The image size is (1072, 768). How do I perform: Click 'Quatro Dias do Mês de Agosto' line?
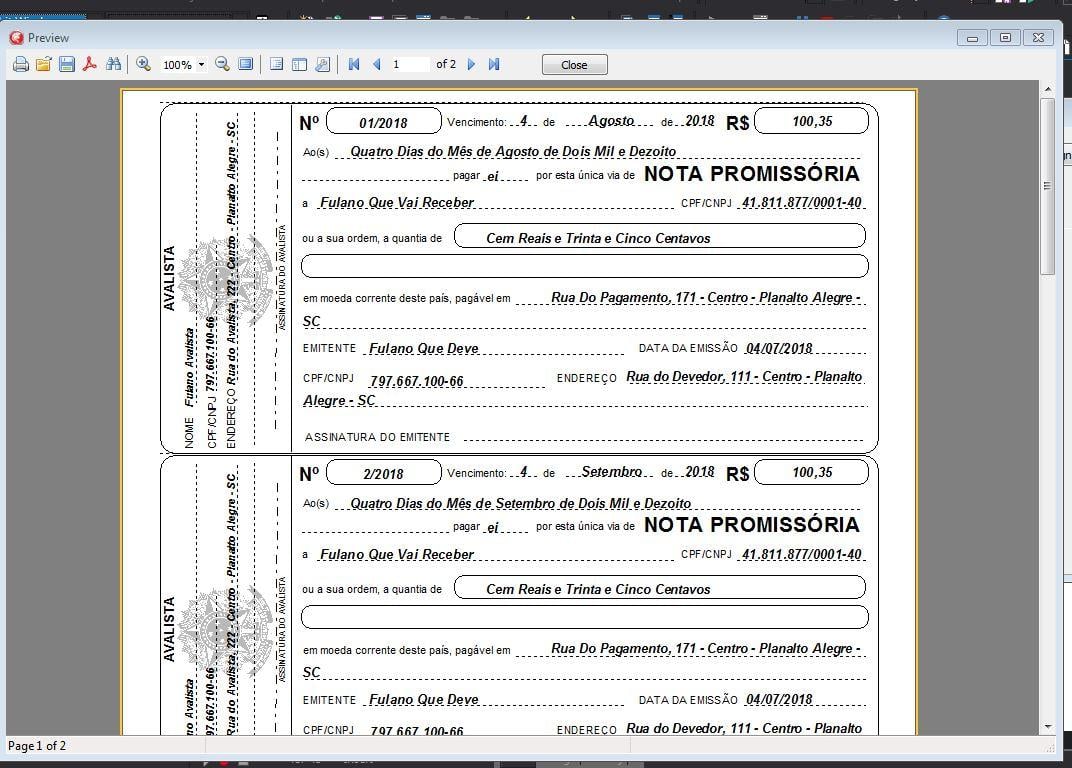(x=513, y=151)
